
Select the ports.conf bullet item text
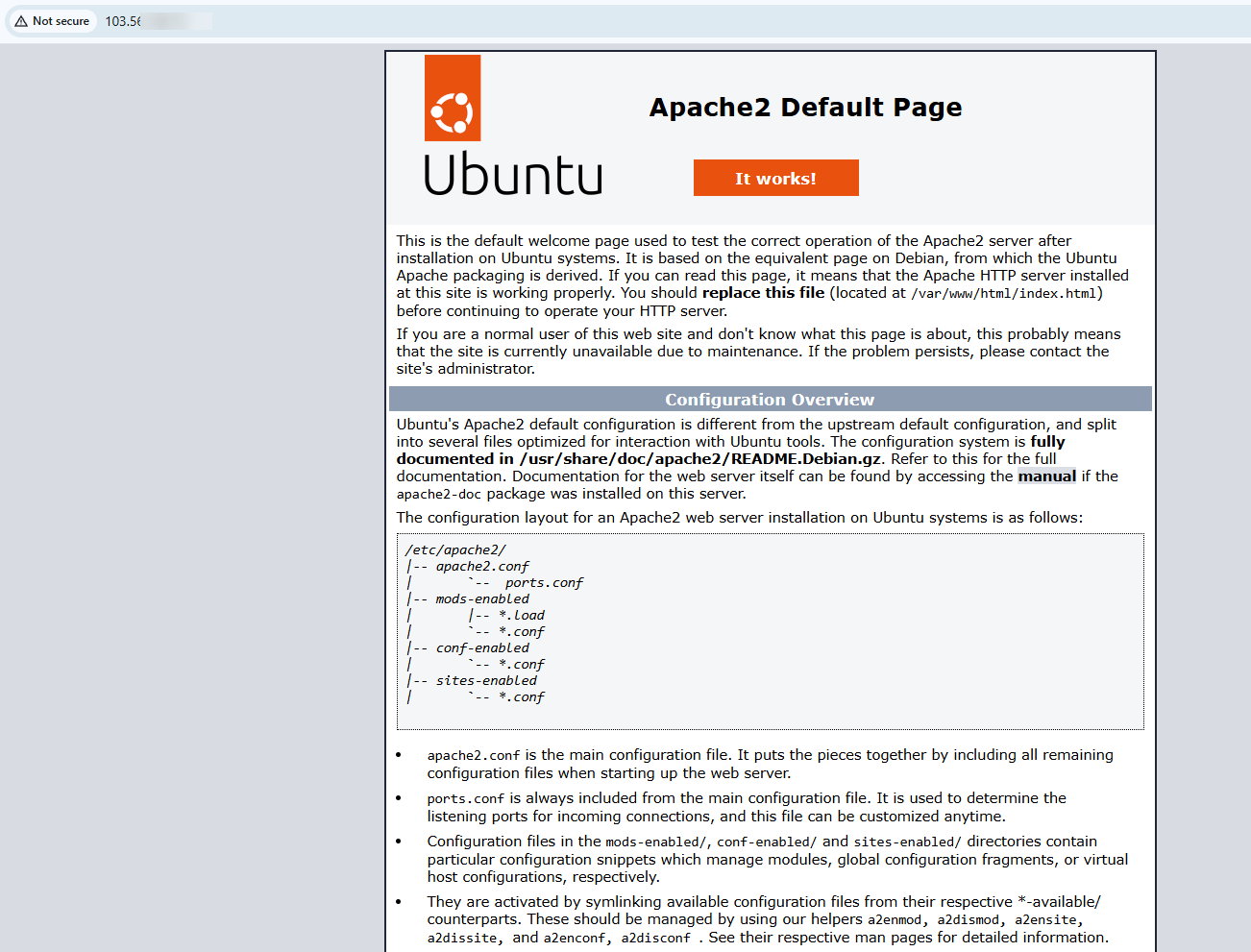[465, 797]
